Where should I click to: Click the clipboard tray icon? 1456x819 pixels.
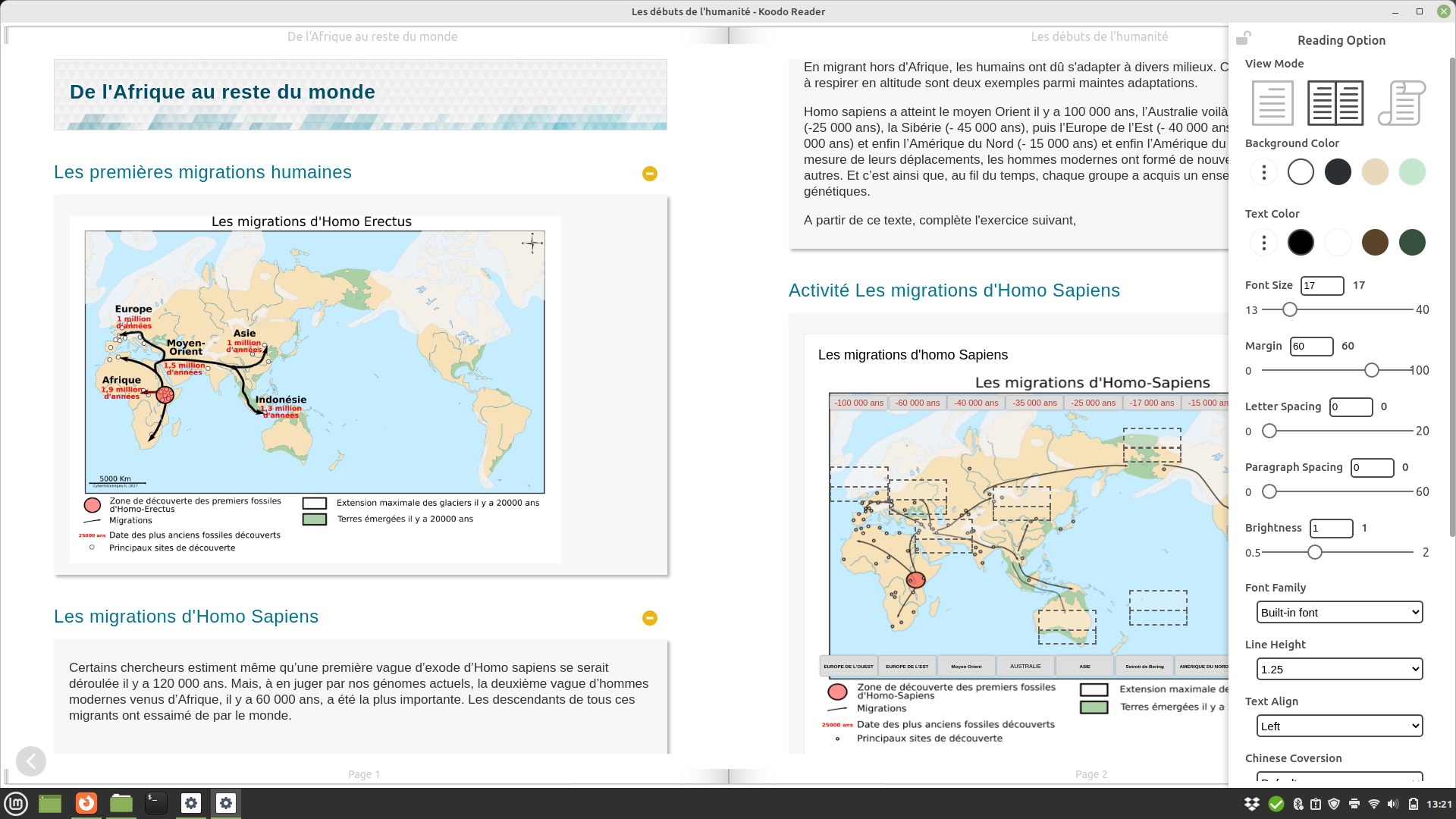1316,804
